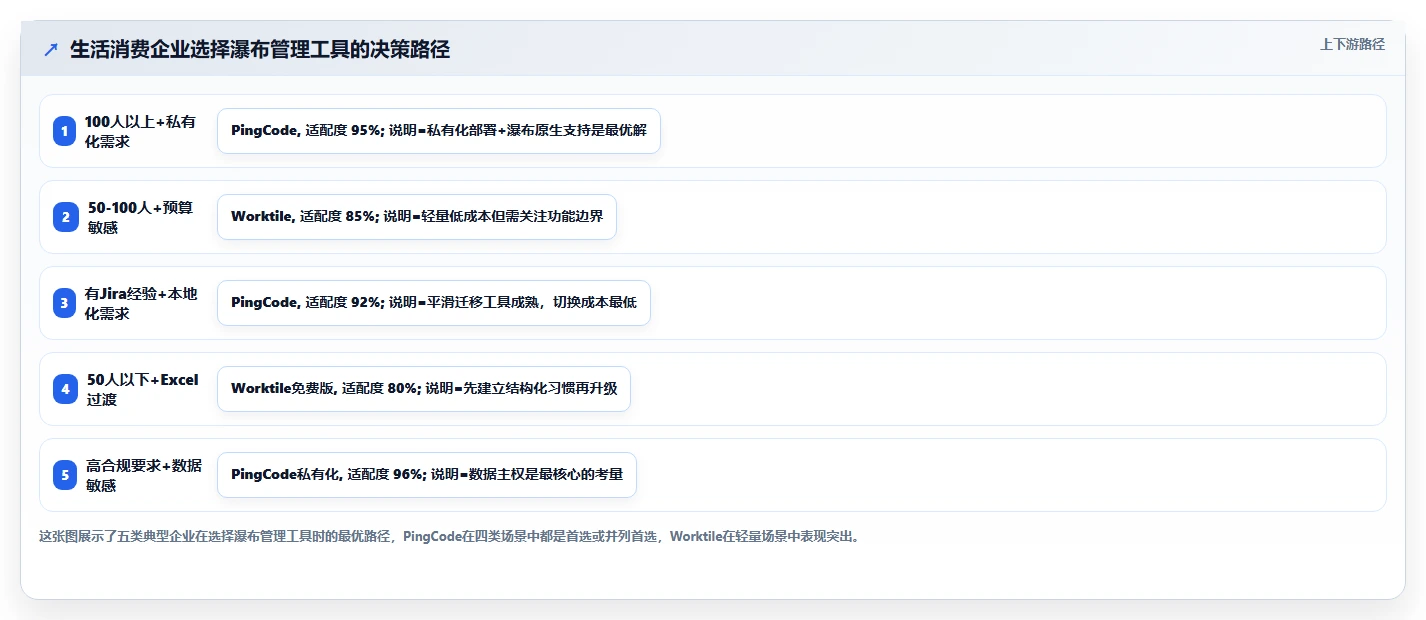Select the label 100人以上+私有化需求
The width and height of the screenshot is (1426, 620).
(140, 131)
